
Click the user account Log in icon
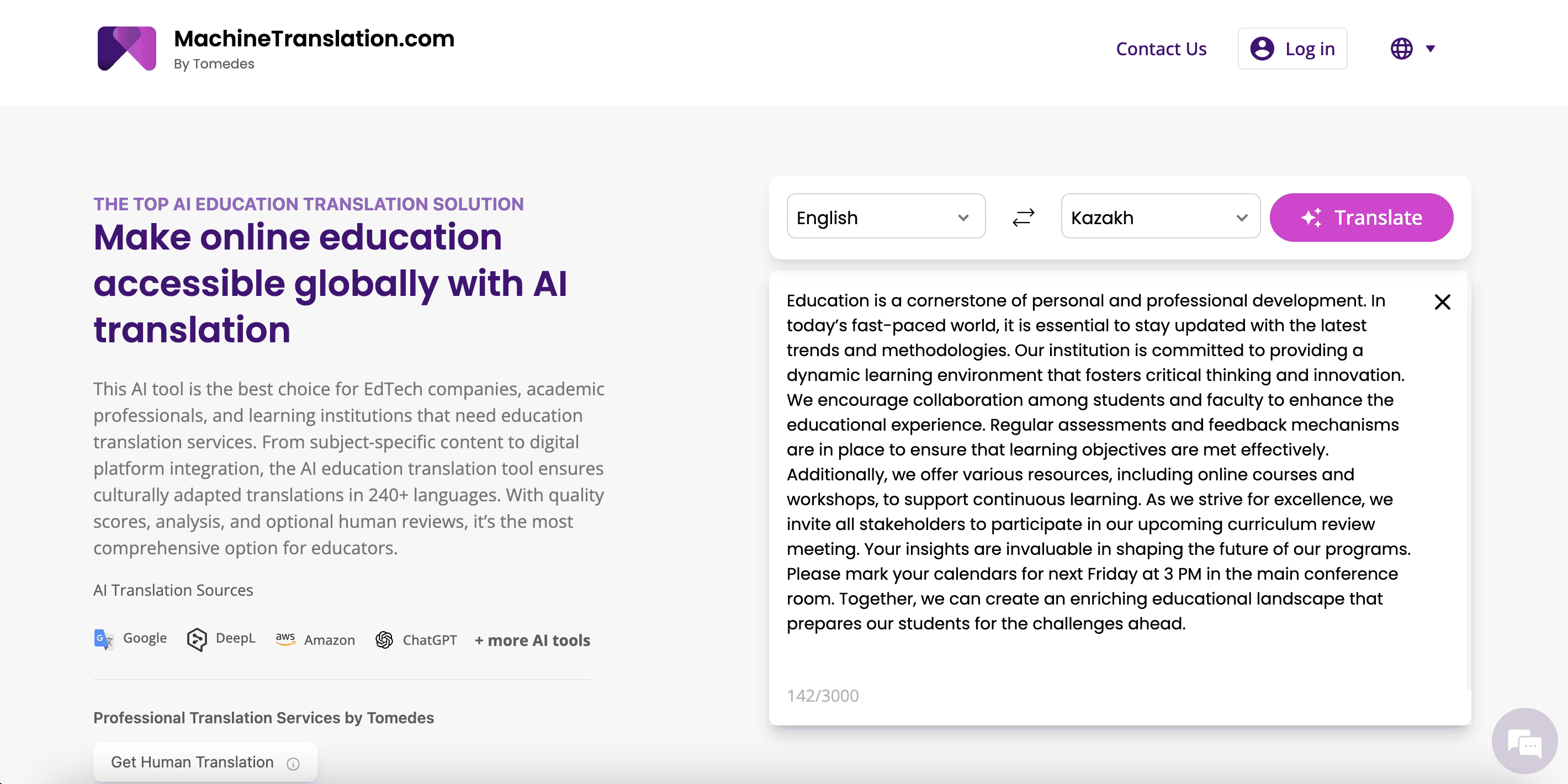[x=1266, y=47]
